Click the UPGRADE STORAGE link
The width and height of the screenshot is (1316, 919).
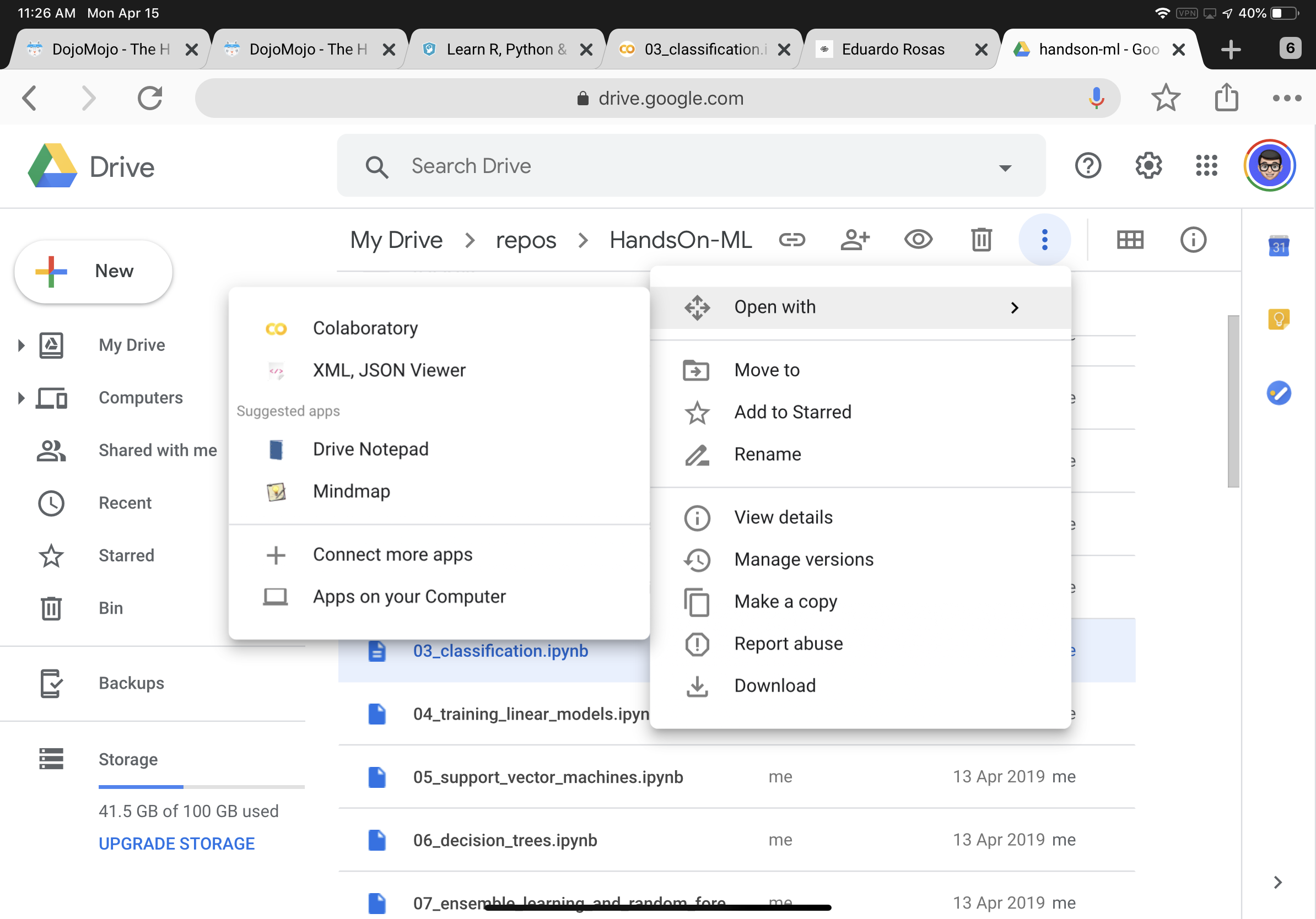(176, 844)
